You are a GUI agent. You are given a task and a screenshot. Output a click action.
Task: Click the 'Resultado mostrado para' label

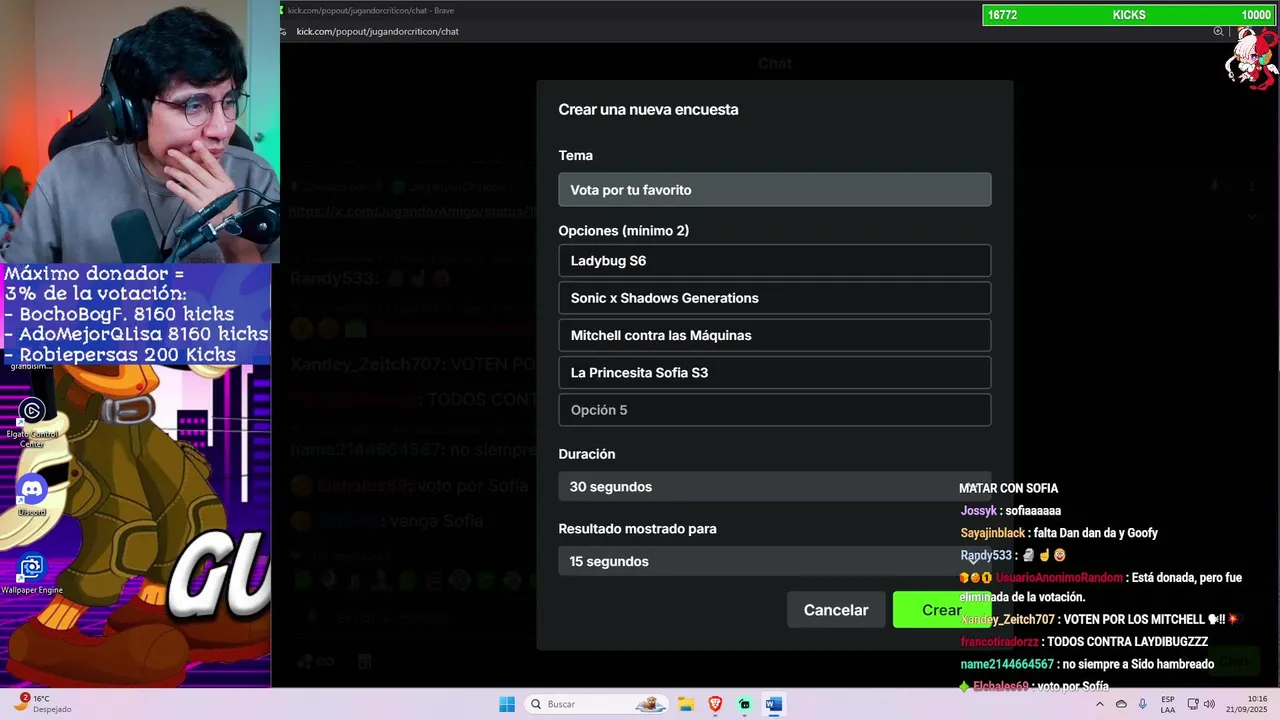pos(637,529)
